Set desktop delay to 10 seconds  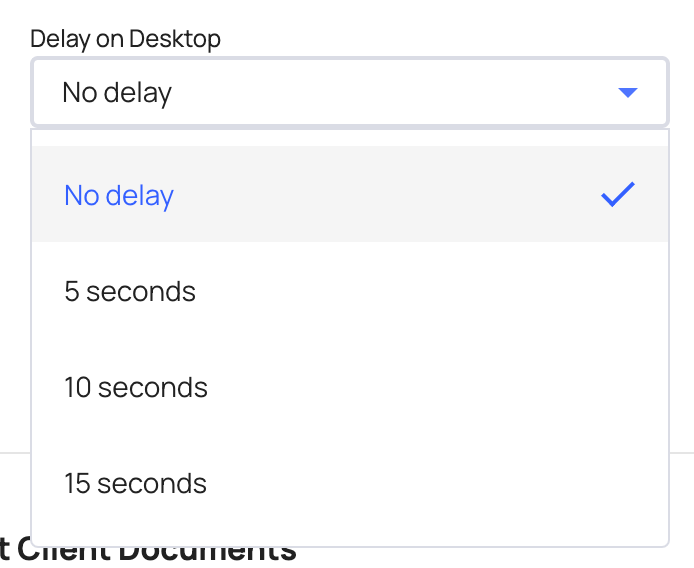coord(136,387)
